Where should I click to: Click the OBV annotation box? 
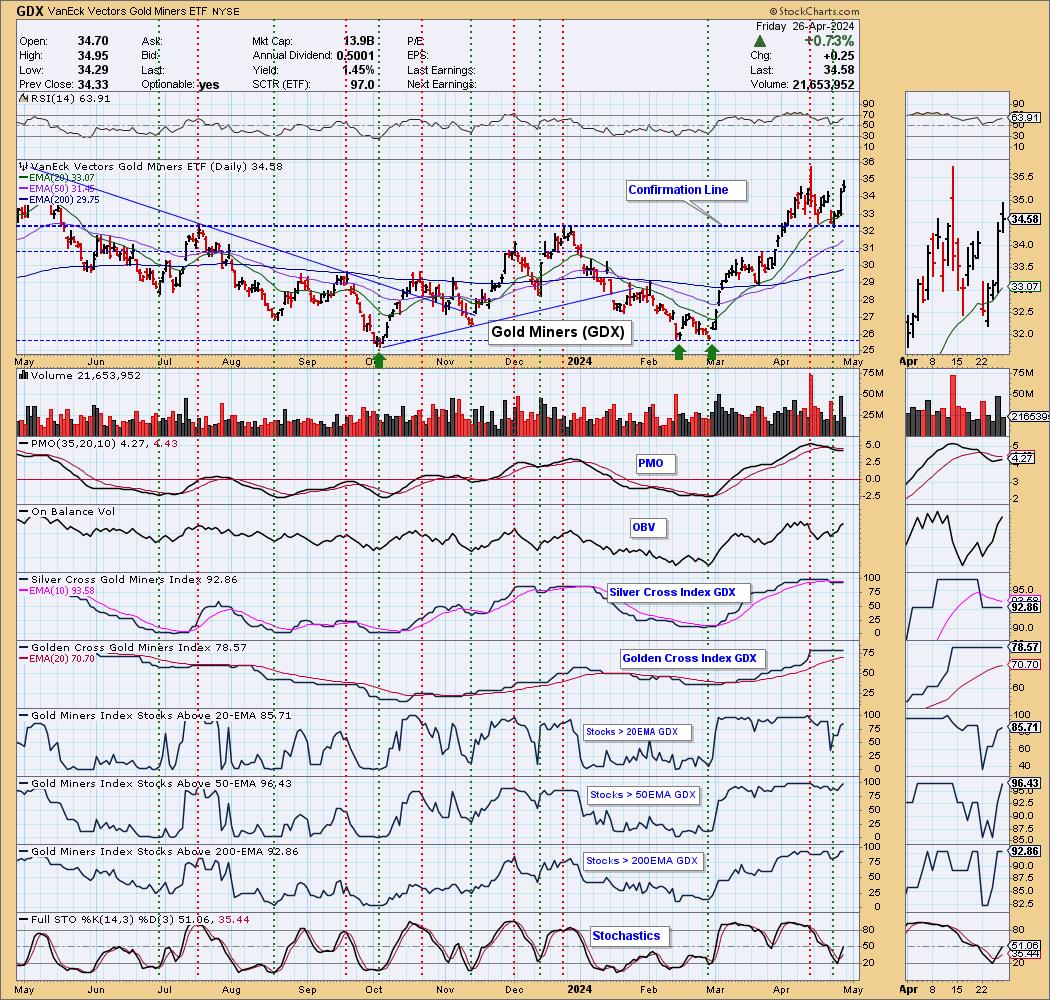click(x=648, y=528)
